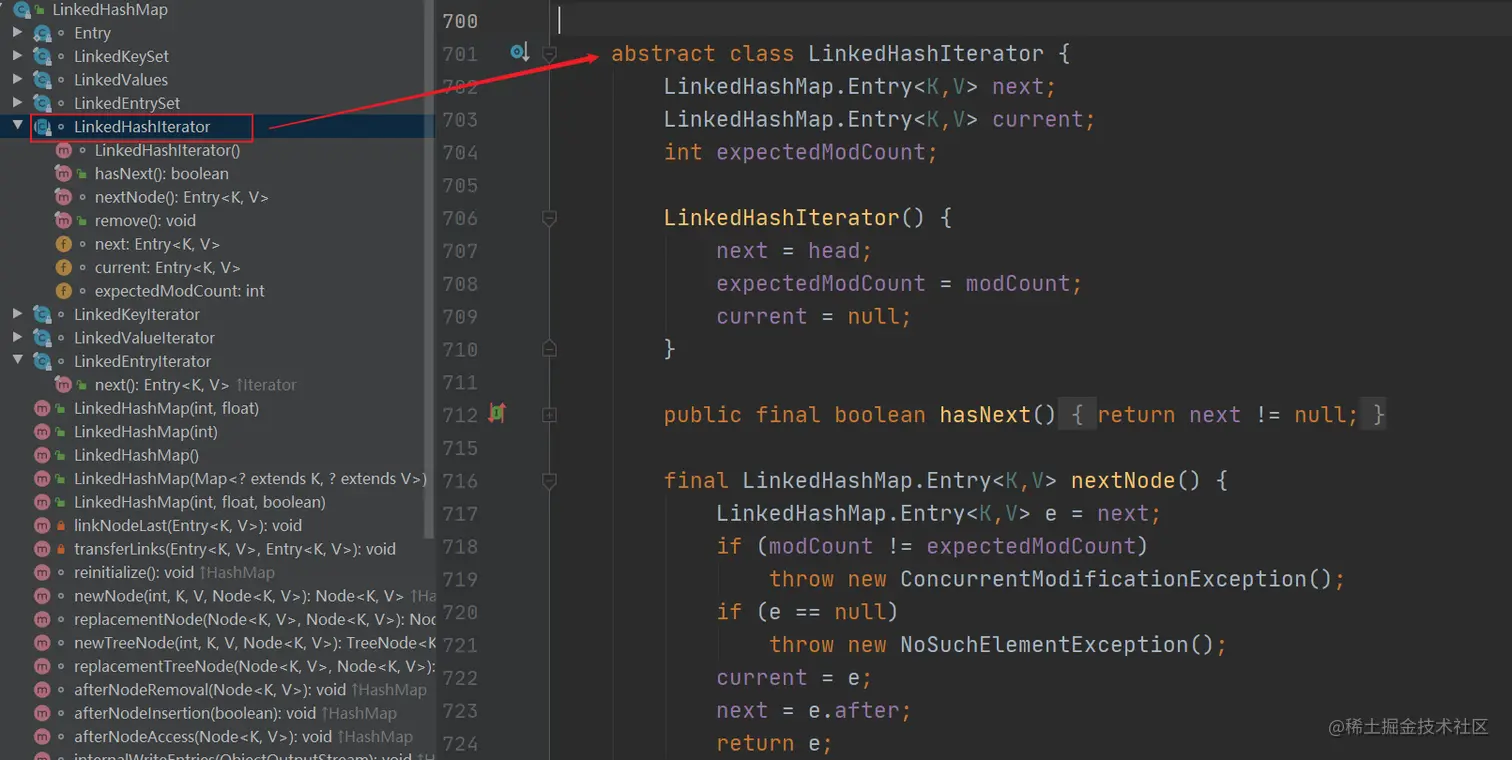Image resolution: width=1512 pixels, height=760 pixels.
Task: Select LinkedHashMap(Map<? extends K...>) constructor
Action: click(x=250, y=479)
